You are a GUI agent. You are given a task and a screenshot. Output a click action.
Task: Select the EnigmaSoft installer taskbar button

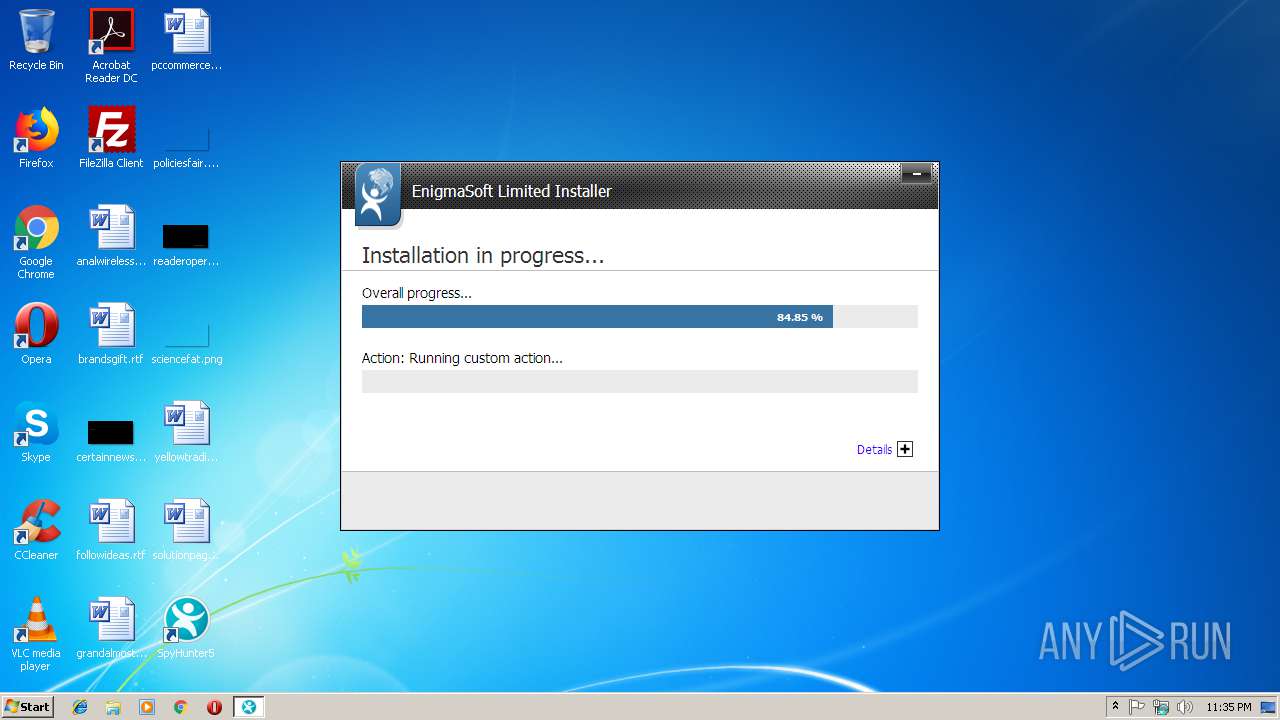249,707
